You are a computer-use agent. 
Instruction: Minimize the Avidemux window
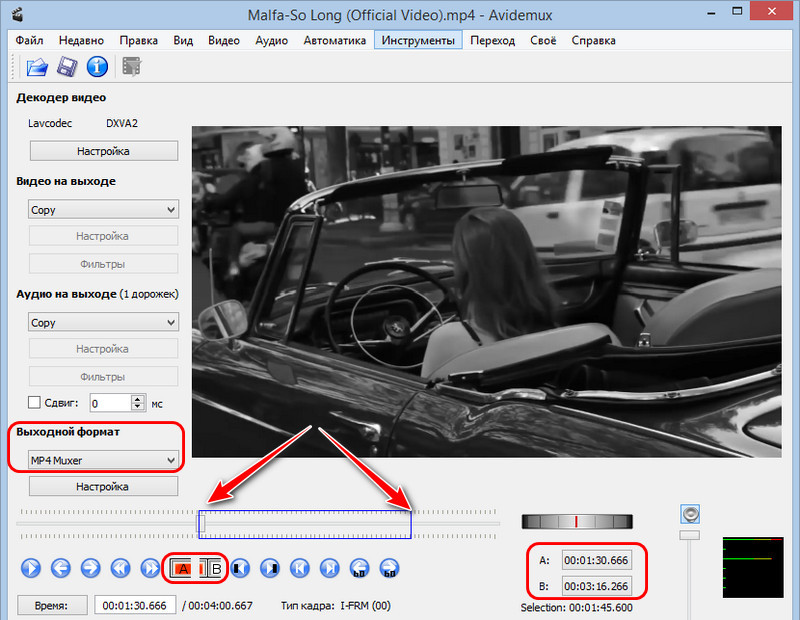[x=711, y=13]
